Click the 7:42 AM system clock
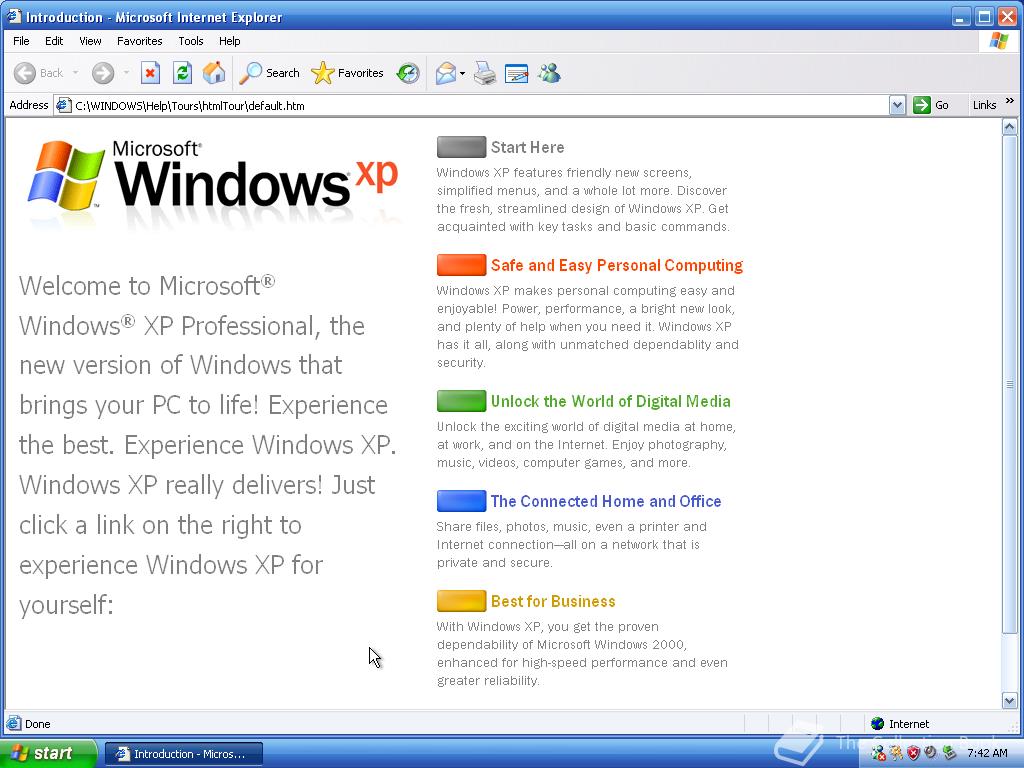Screen dimensions: 1024x768 [x=987, y=754]
